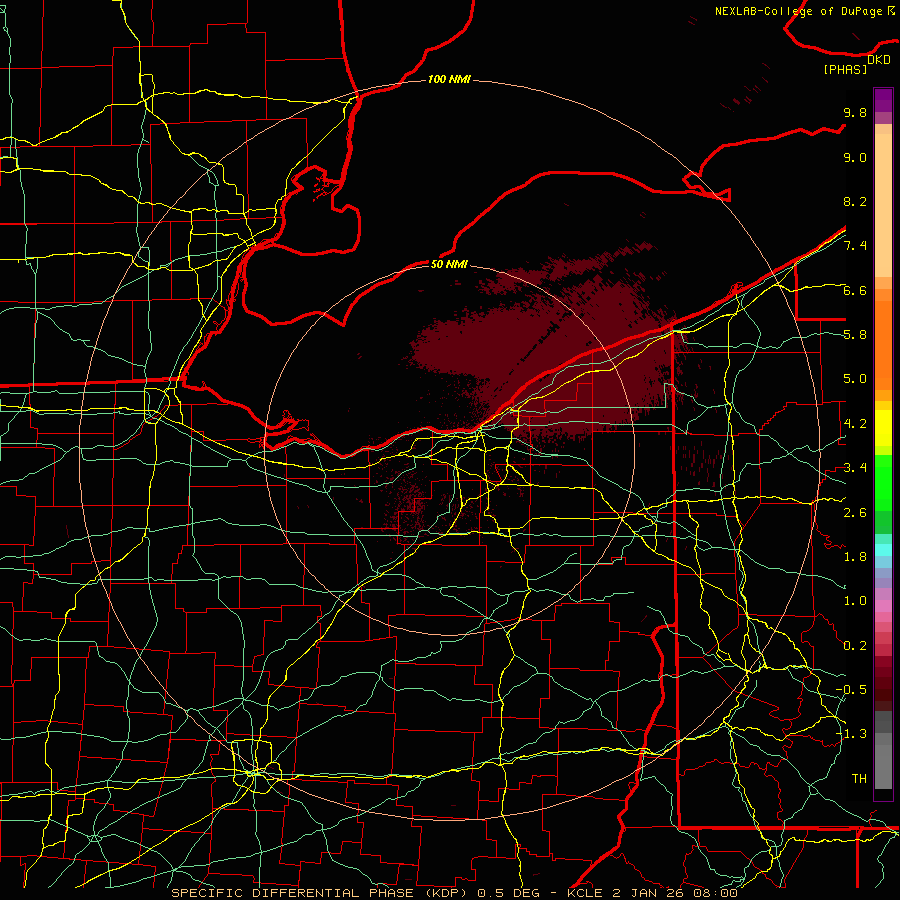Select the 5.8 value on the scale
The width and height of the screenshot is (900, 900).
point(855,335)
